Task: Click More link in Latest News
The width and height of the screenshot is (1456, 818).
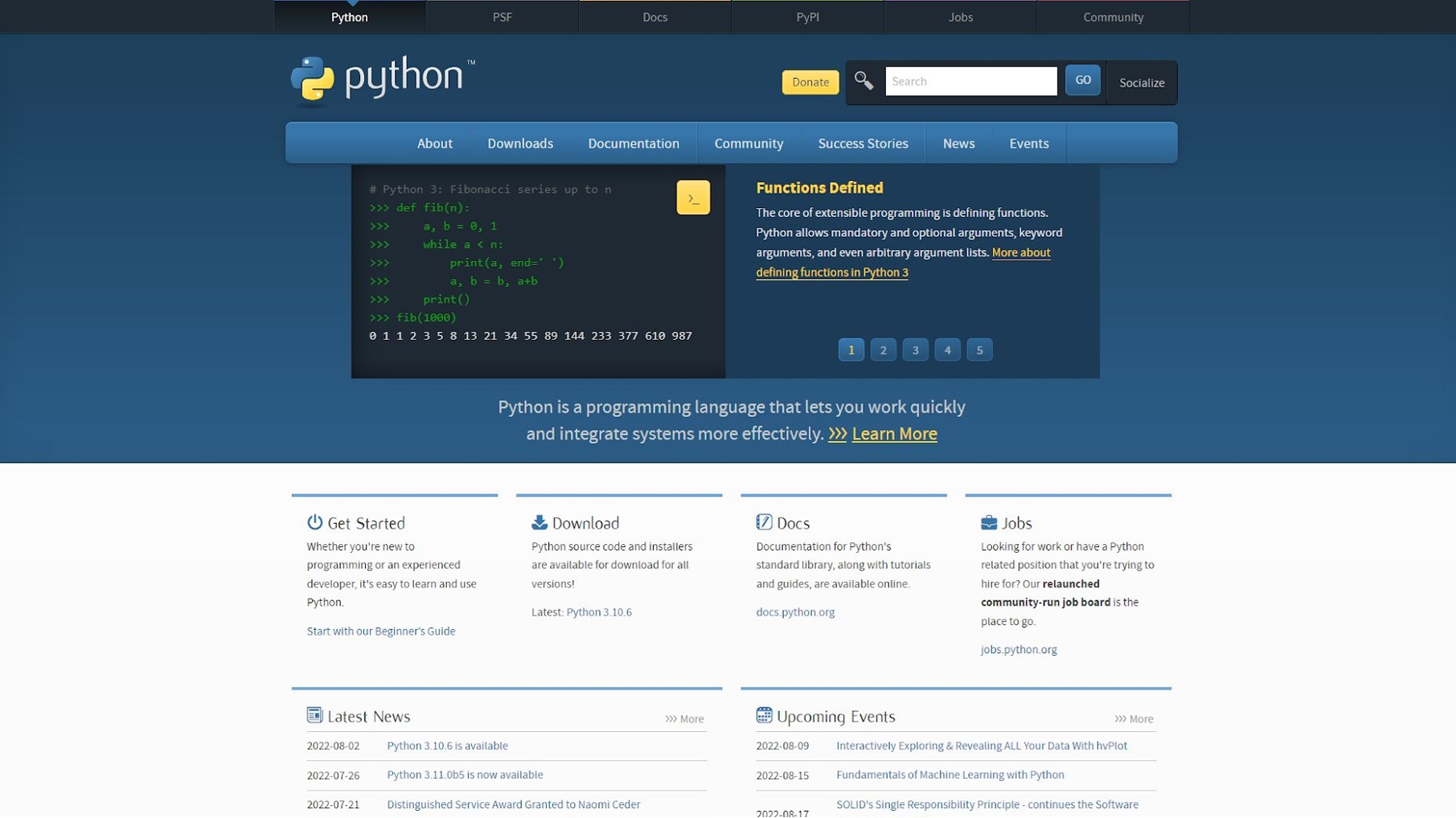Action: (684, 719)
